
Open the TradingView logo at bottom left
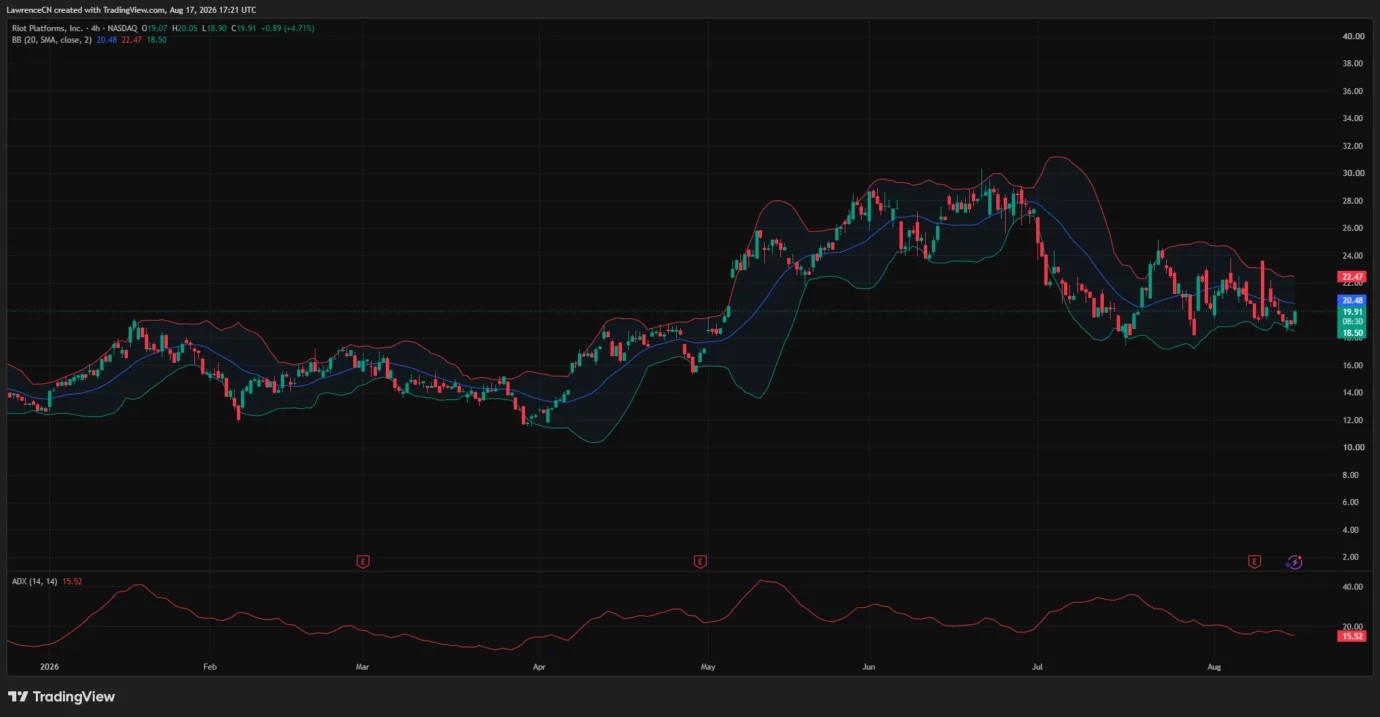(62, 697)
